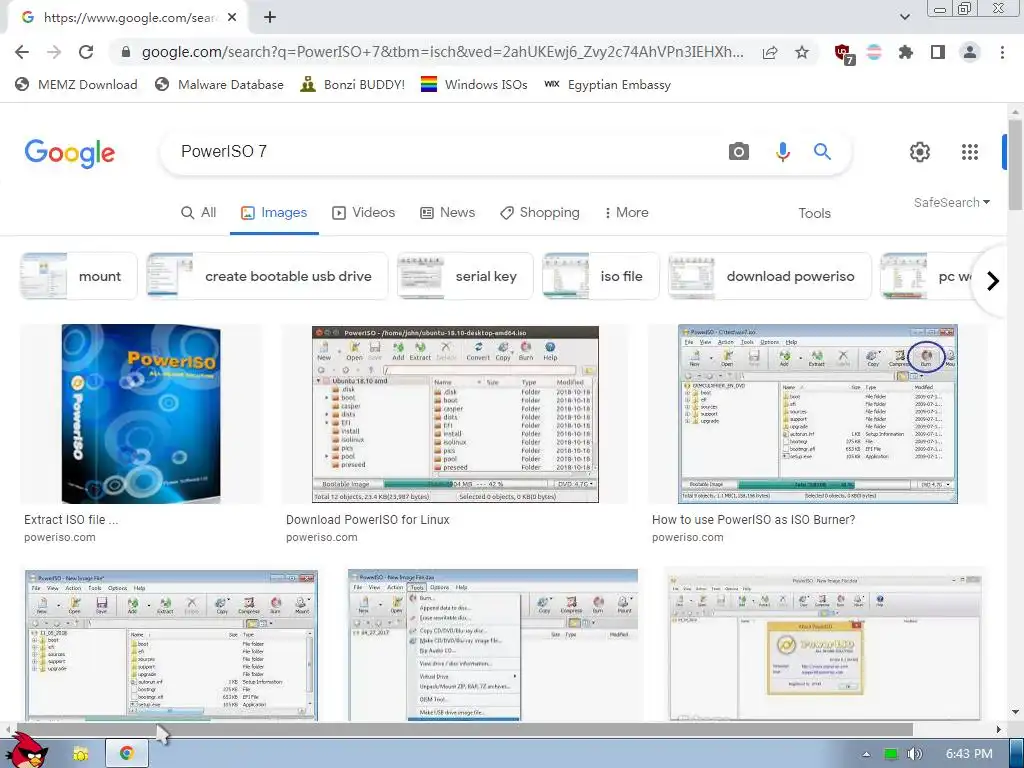Image resolution: width=1024 pixels, height=768 pixels.
Task: Click the horizontal page scrollbar
Action: pyautogui.click(x=465, y=729)
